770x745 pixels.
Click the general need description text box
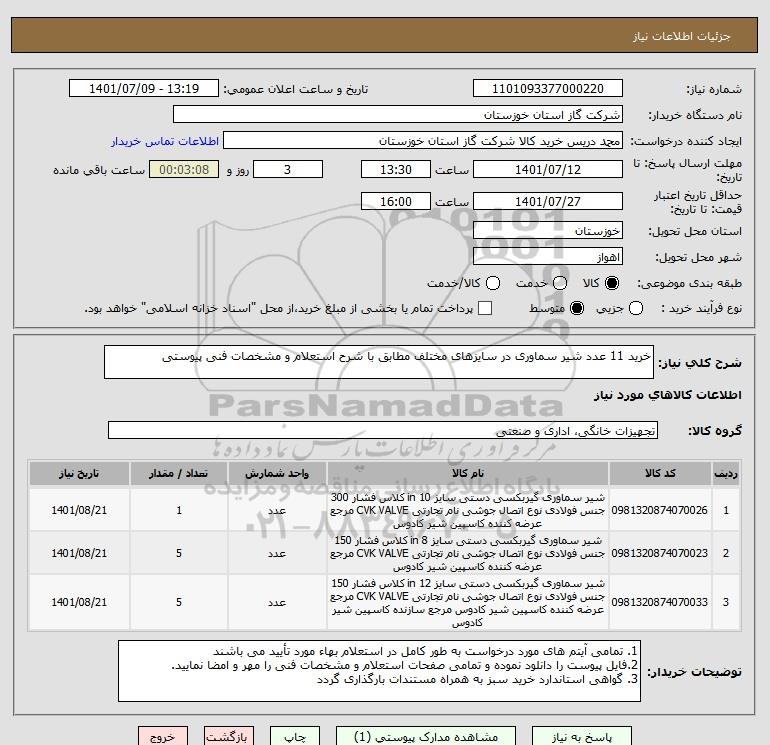379,362
